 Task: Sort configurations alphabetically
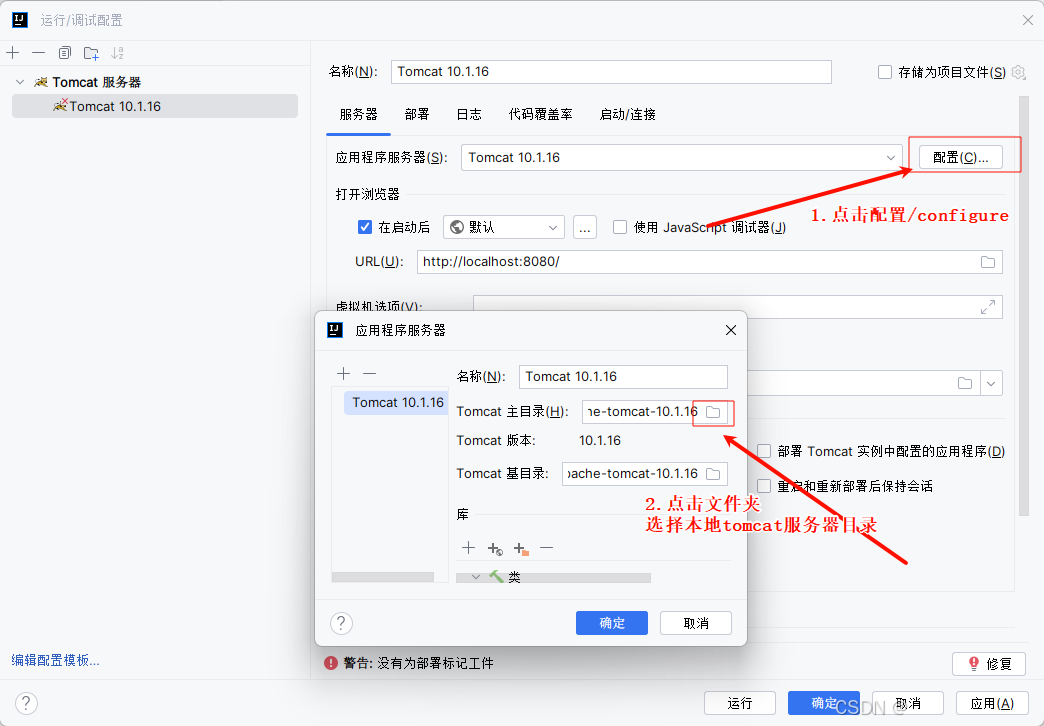point(117,53)
